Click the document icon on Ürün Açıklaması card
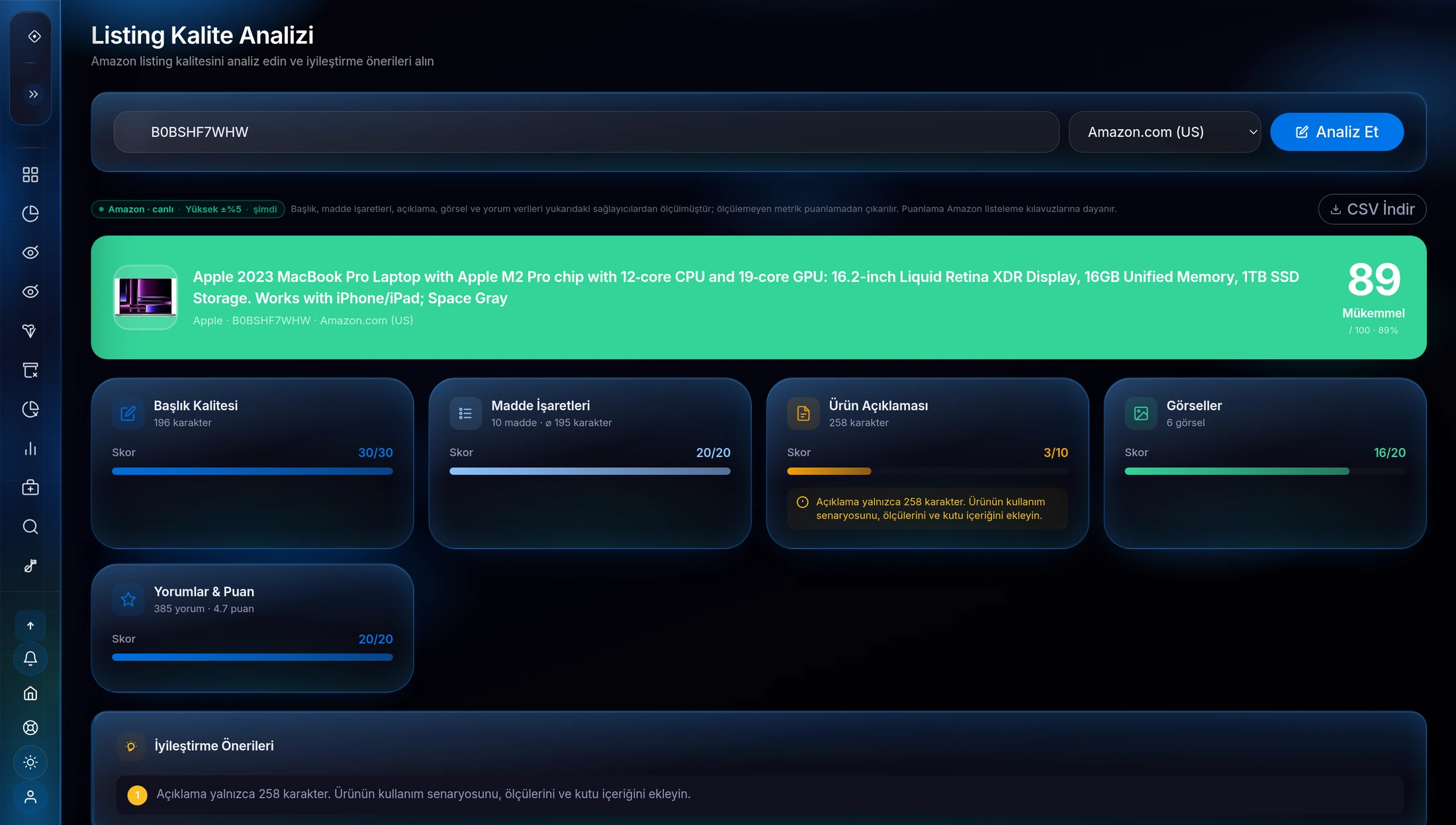This screenshot has height=825, width=1456. click(803, 413)
